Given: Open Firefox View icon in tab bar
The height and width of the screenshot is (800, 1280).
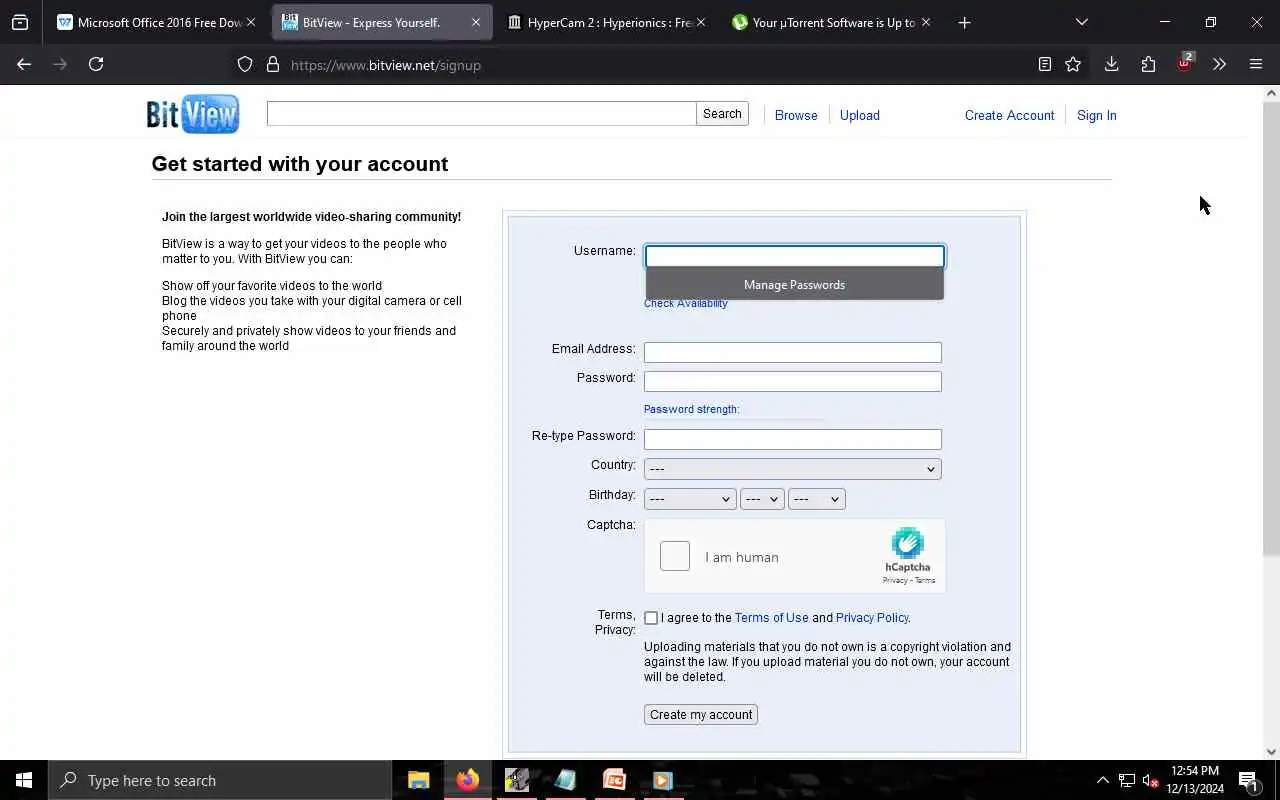Looking at the screenshot, I should point(20,22).
